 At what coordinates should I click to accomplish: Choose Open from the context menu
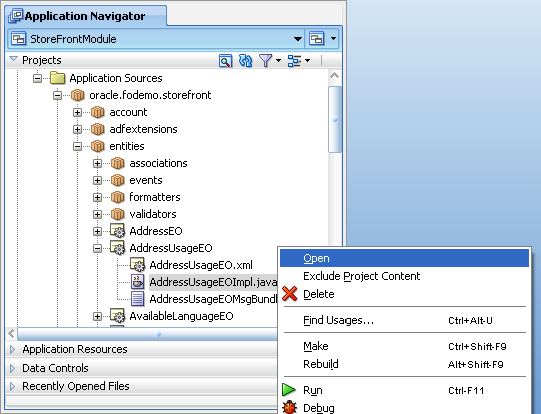(404, 258)
